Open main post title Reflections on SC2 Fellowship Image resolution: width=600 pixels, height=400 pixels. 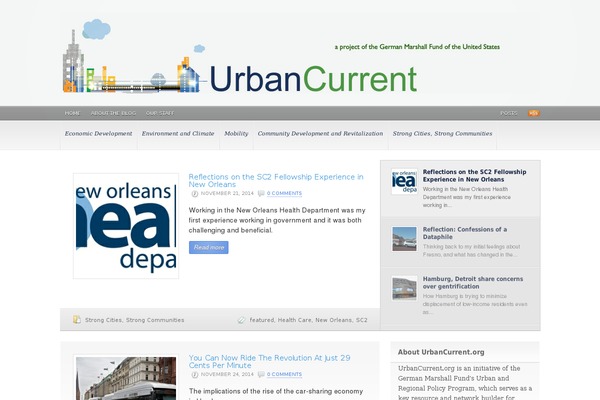click(x=276, y=181)
